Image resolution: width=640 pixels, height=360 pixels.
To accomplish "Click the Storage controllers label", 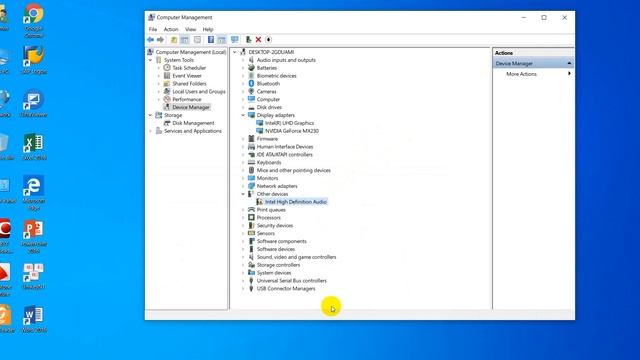I will tap(278, 265).
